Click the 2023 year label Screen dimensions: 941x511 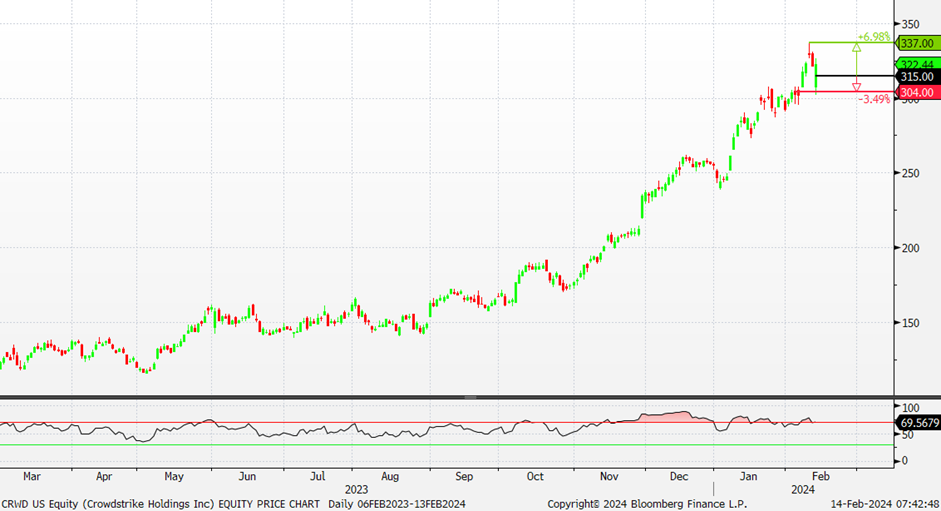(356, 490)
